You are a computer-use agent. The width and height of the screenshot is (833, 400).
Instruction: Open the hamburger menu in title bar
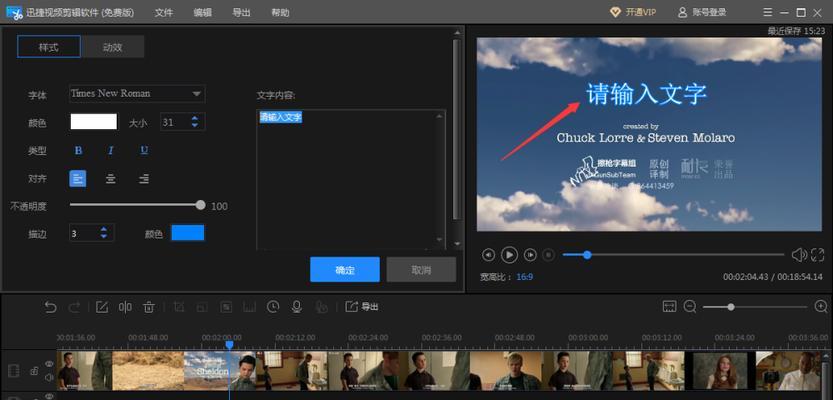point(768,12)
